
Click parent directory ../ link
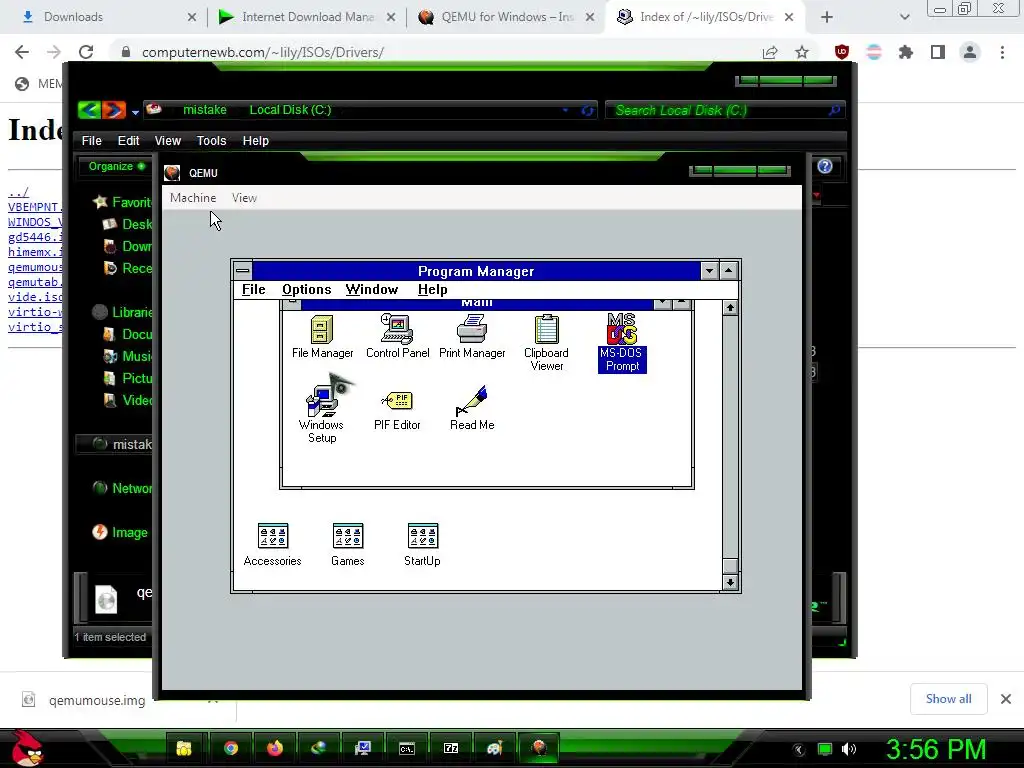(18, 192)
